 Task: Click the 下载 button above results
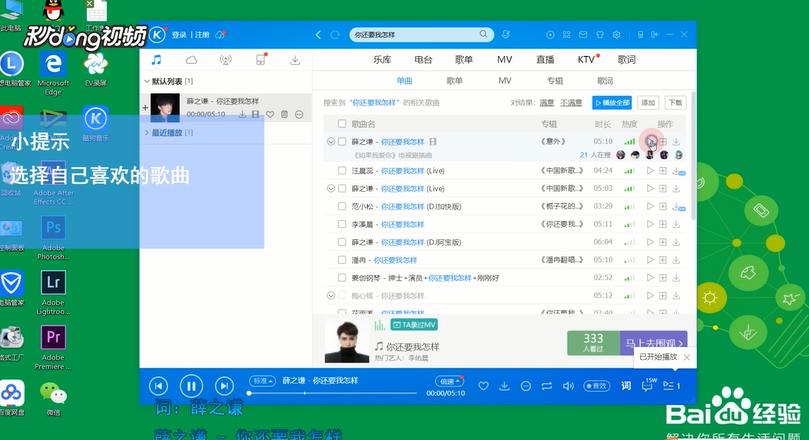pyautogui.click(x=675, y=103)
